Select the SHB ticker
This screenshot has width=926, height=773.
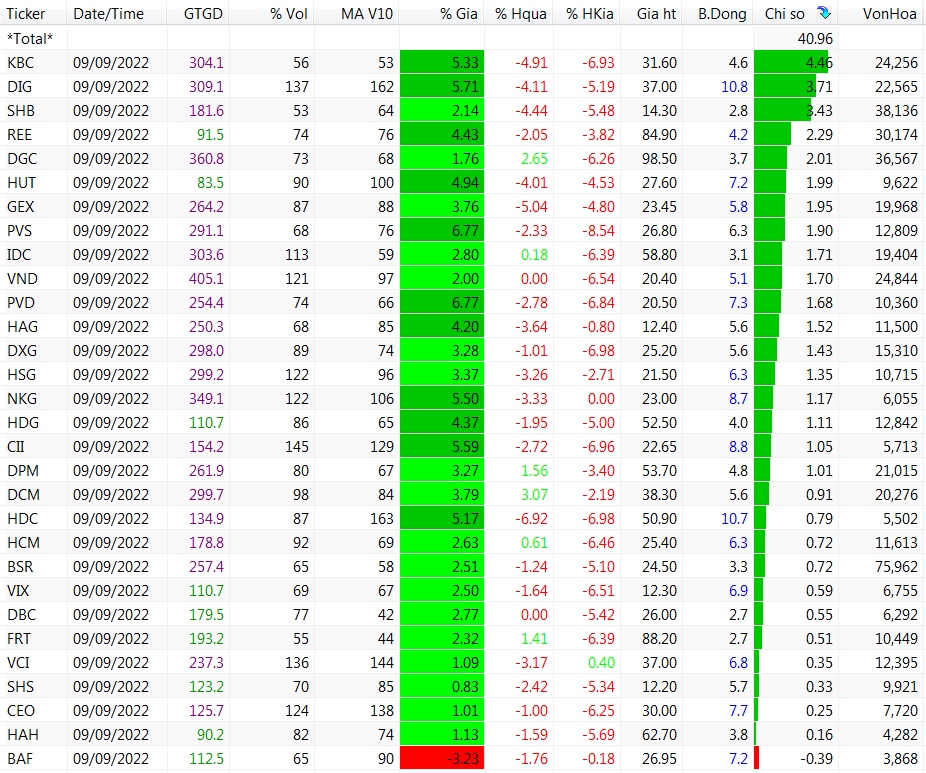21,111
